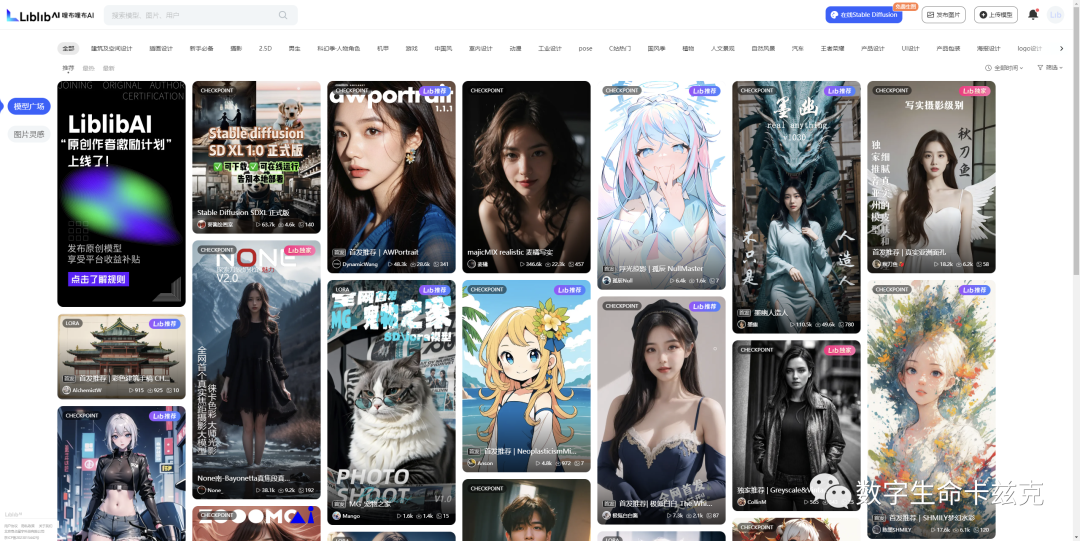Screen dimensions: 1080x541
Task: Click the clock icon of the time filter
Action: pos(988,68)
